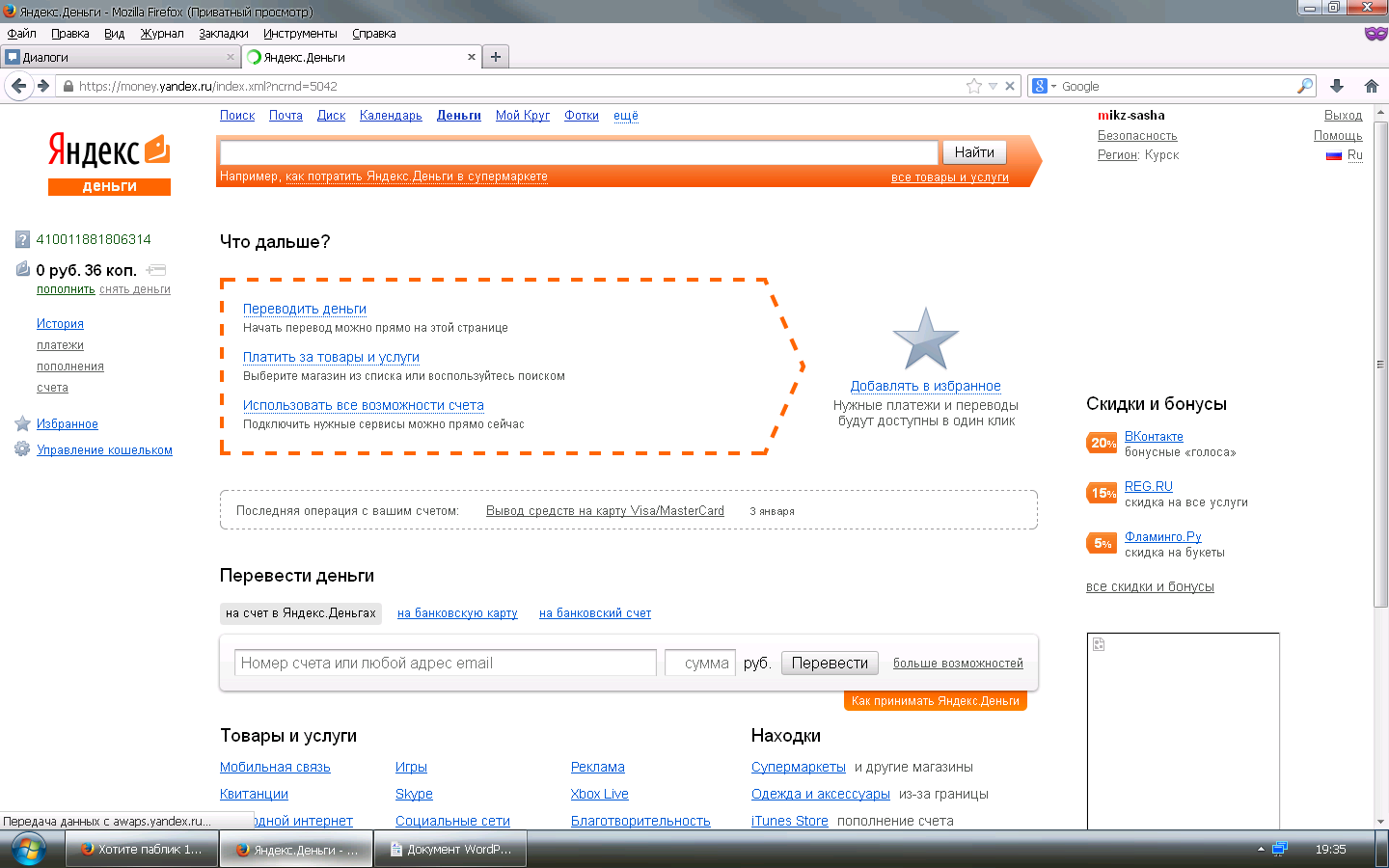This screenshot has width=1389, height=868.
Task: Stop page loading with the X button
Action: tap(1010, 86)
